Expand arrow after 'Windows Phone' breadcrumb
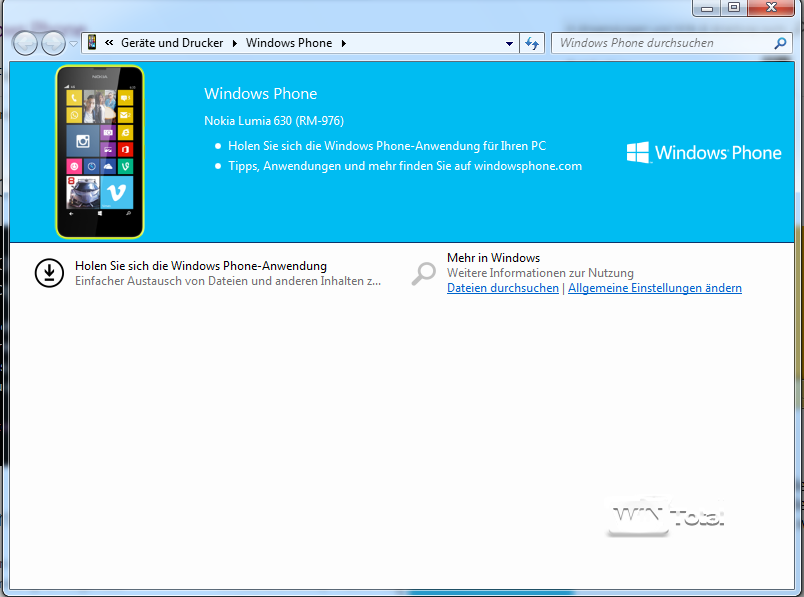 344,44
